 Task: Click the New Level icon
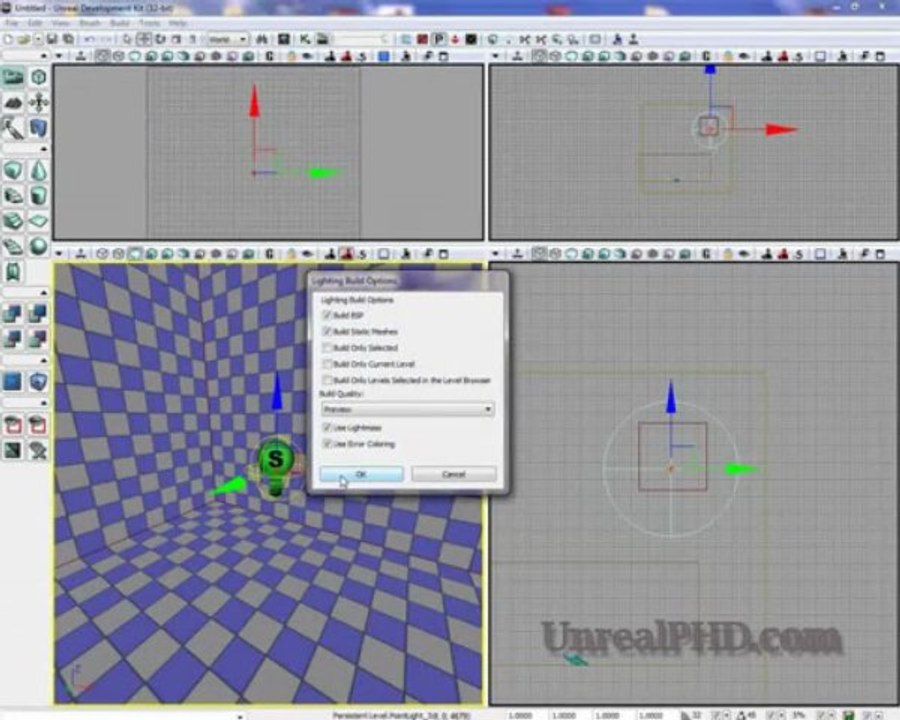pyautogui.click(x=8, y=39)
